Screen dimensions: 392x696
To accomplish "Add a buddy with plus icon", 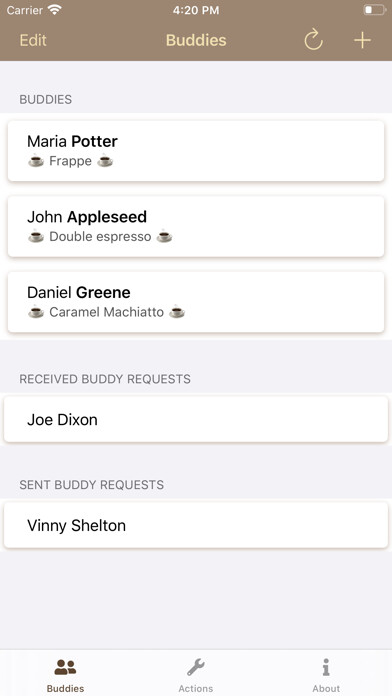I will (x=362, y=40).
